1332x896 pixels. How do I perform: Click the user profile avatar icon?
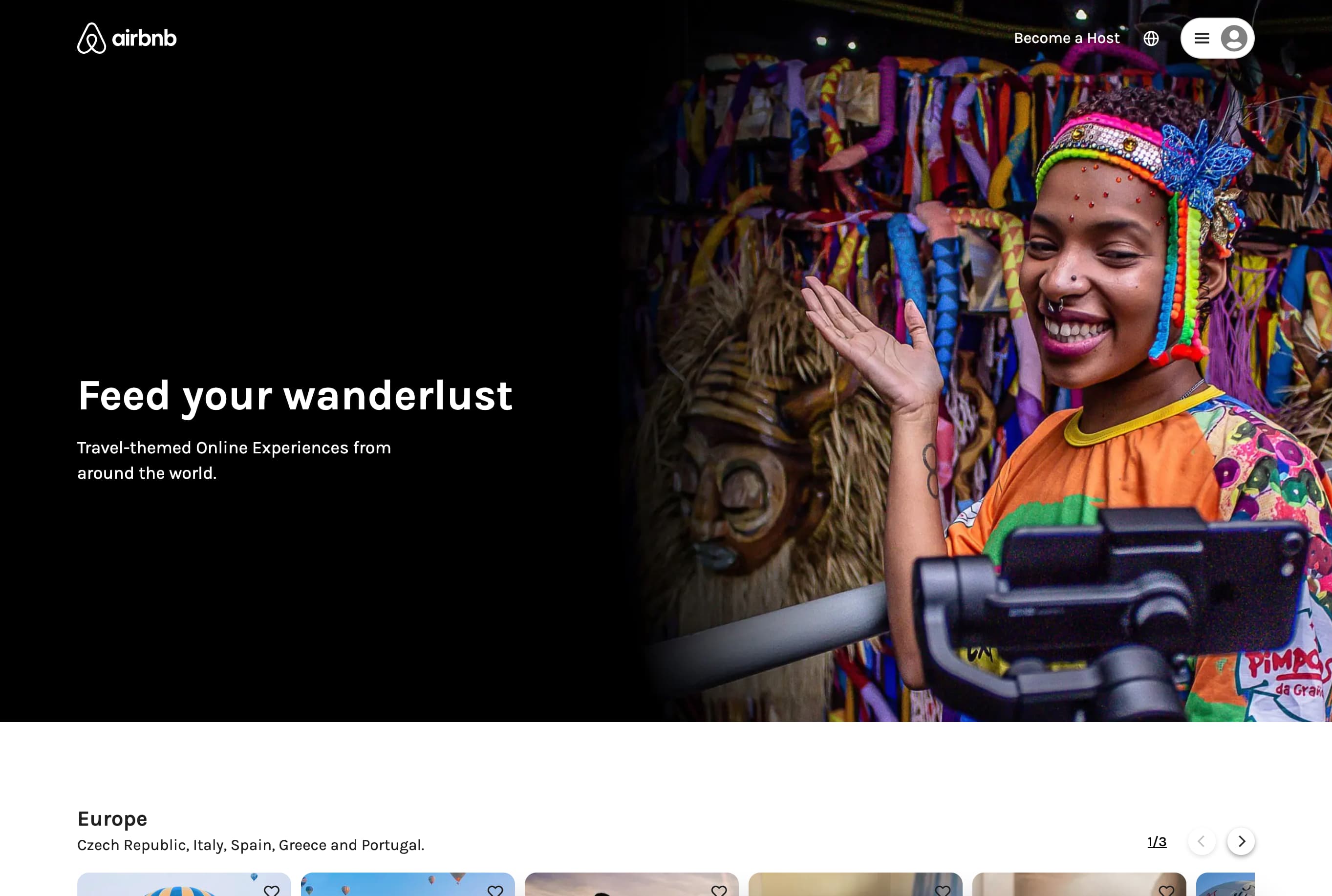(x=1234, y=38)
